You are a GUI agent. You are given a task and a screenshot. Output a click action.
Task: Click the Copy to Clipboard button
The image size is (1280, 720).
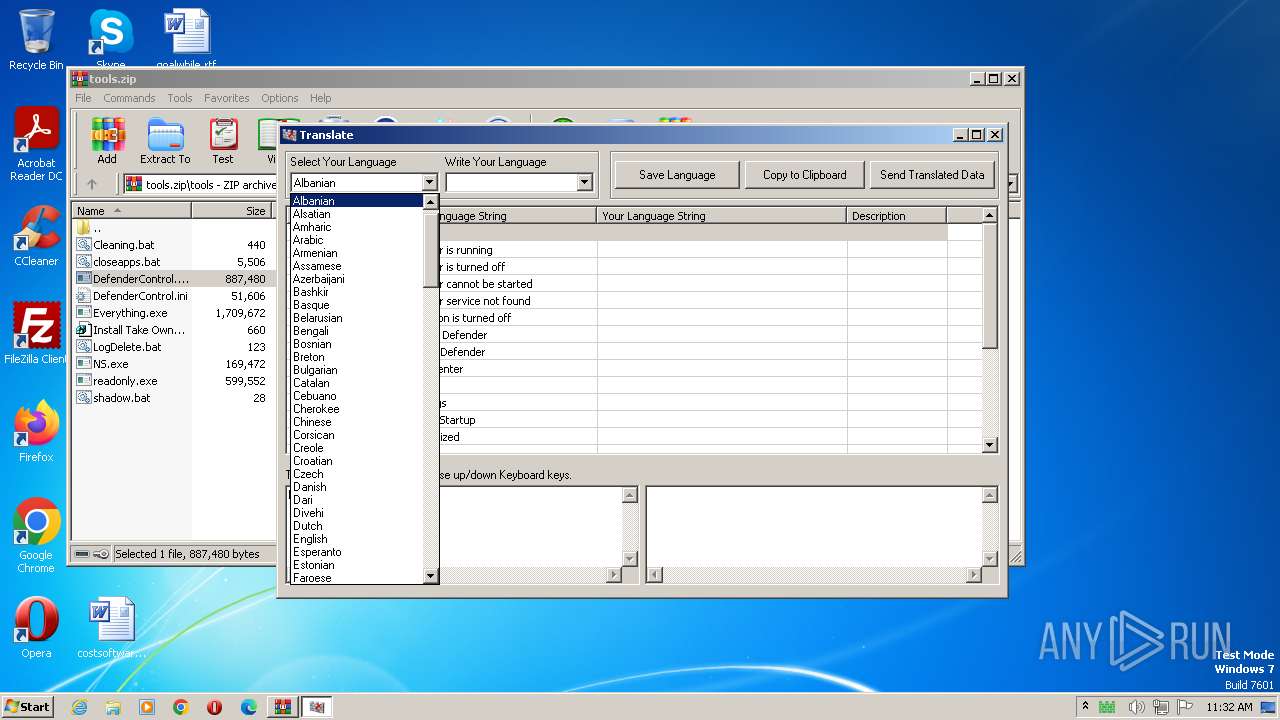click(805, 175)
